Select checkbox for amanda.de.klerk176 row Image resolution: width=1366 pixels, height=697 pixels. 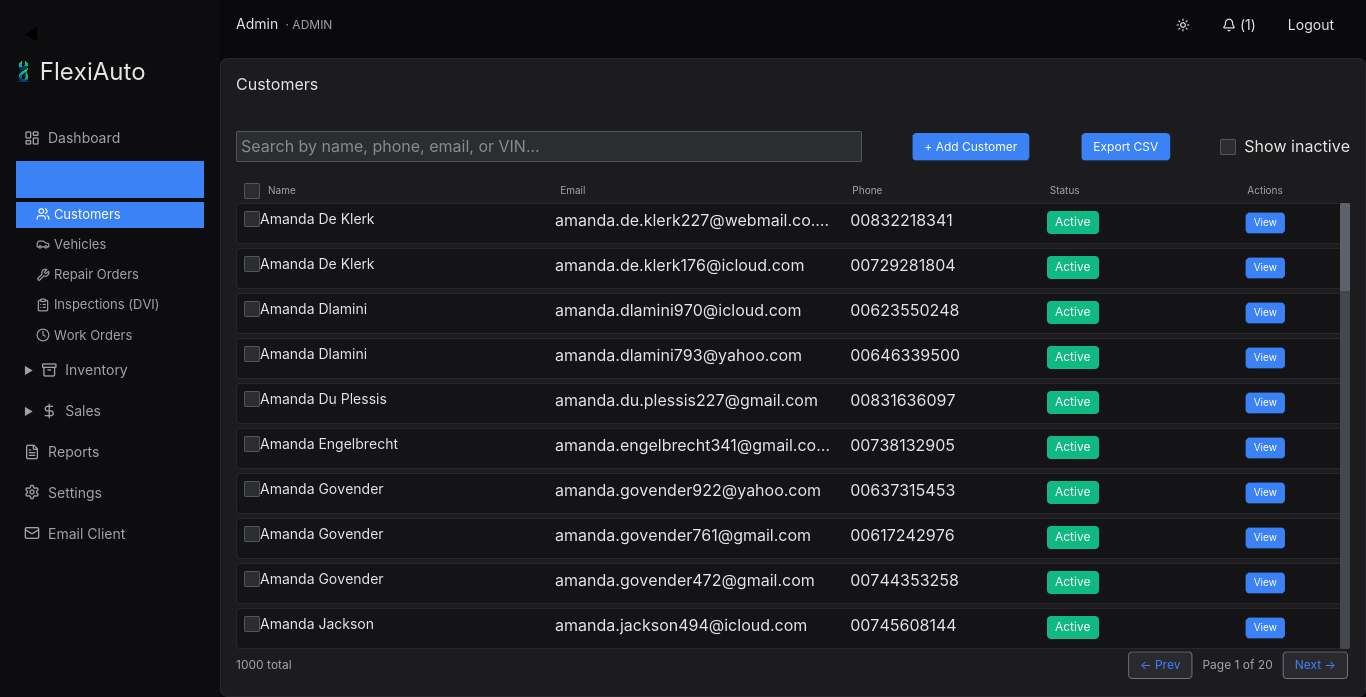252,264
